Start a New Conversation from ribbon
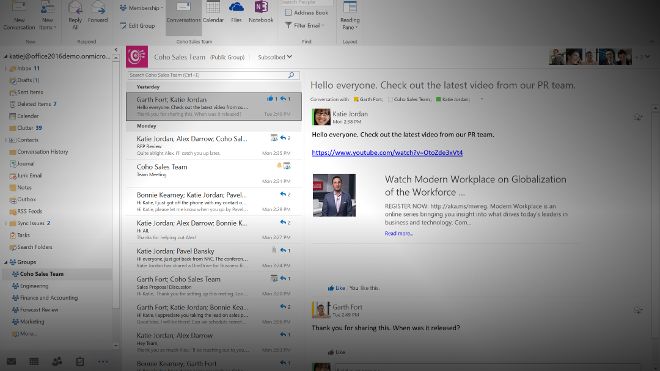 [19, 16]
